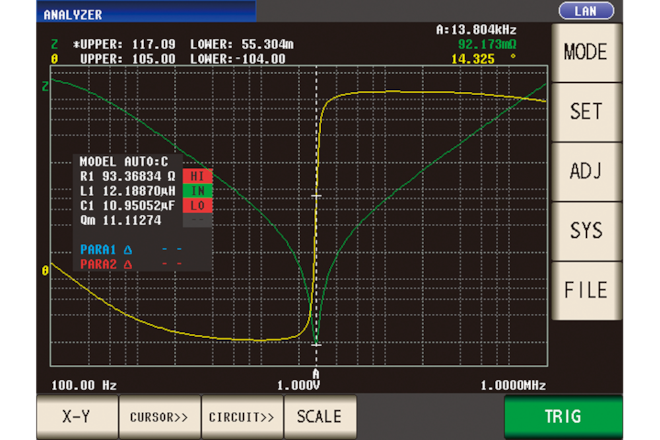Expand the CURSOR>> options

click(158, 416)
